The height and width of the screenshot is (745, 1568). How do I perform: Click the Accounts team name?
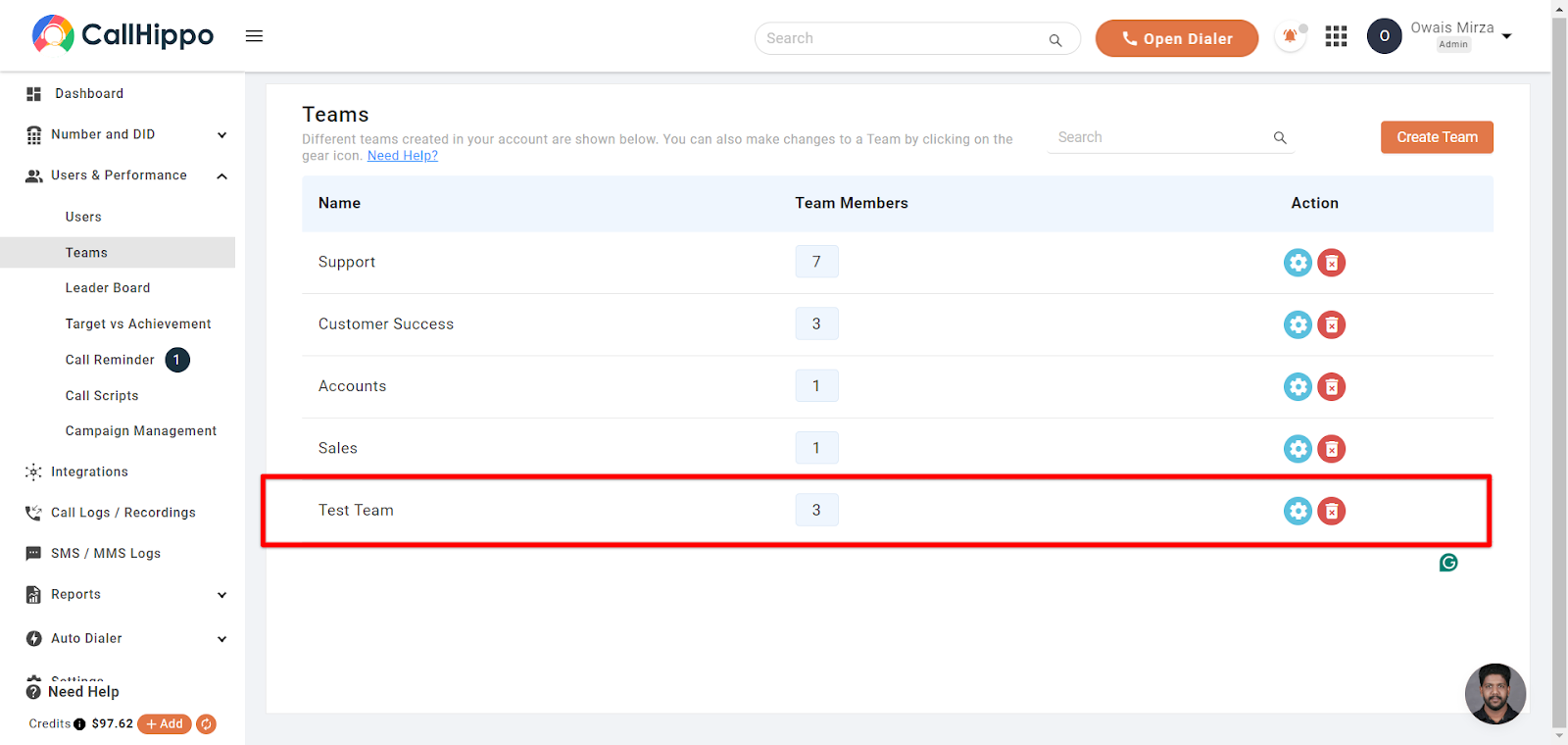[x=353, y=386]
